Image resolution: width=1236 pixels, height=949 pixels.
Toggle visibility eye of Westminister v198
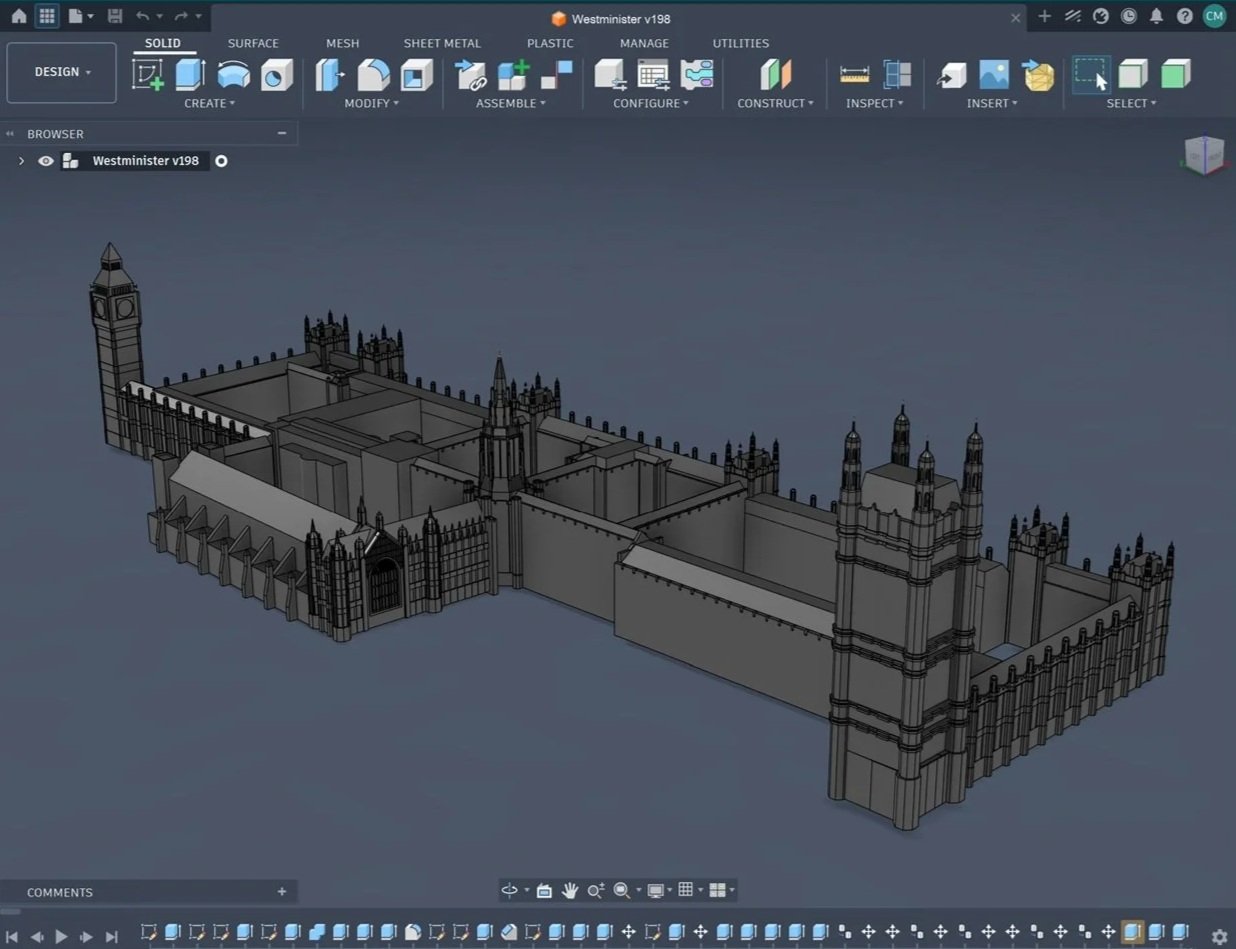46,161
